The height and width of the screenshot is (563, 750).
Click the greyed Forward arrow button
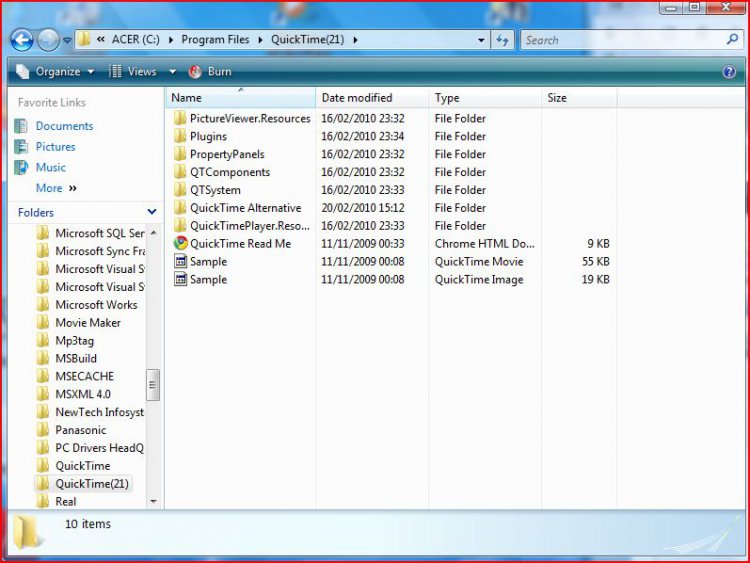click(x=48, y=40)
